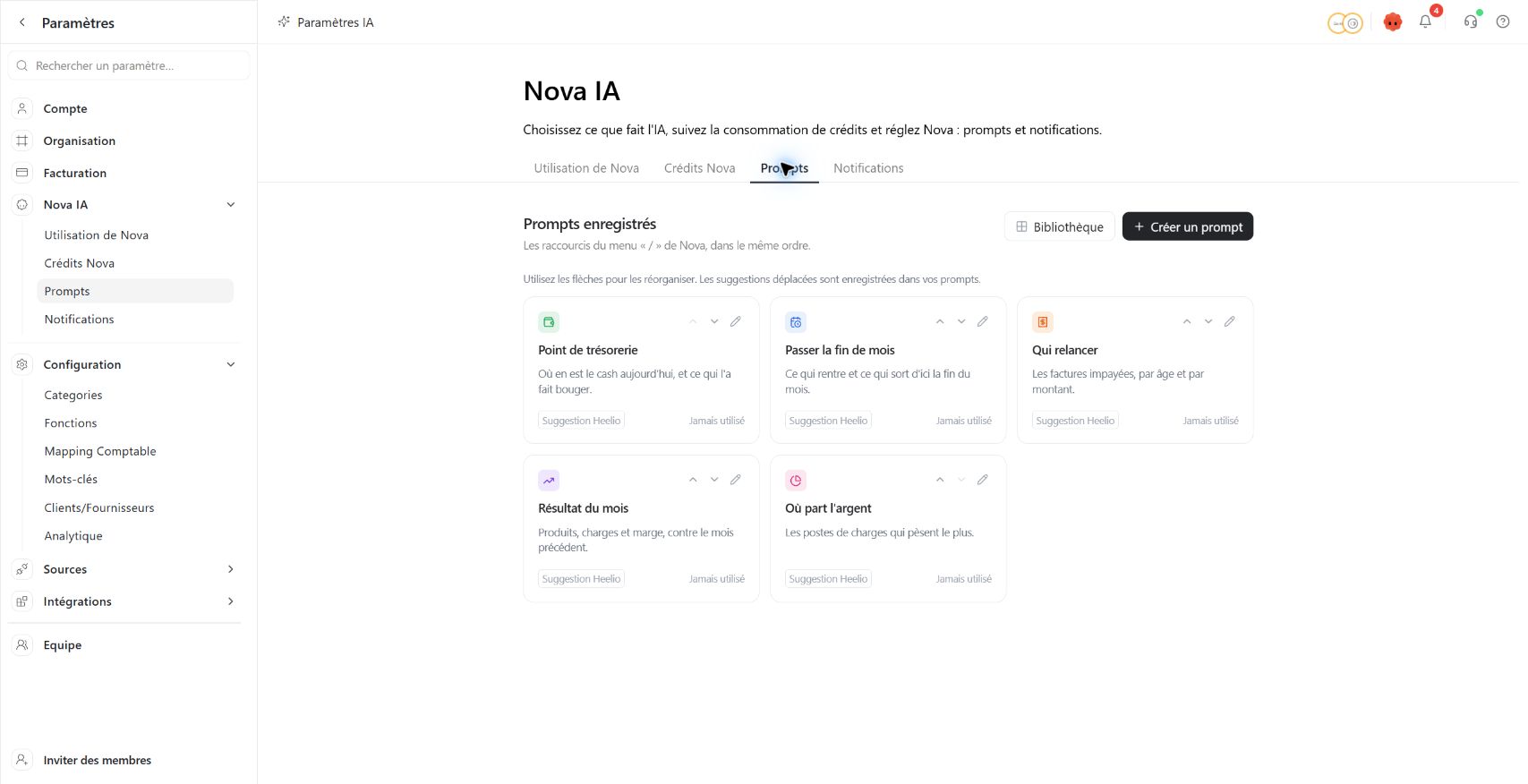The image size is (1528, 784).
Task: Move Qui relancer prompt down
Action: [x=1208, y=321]
